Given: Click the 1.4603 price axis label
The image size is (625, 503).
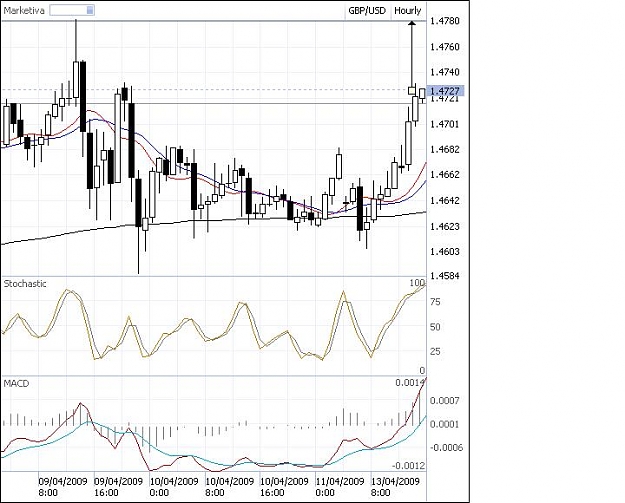Looking at the screenshot, I should [x=445, y=252].
